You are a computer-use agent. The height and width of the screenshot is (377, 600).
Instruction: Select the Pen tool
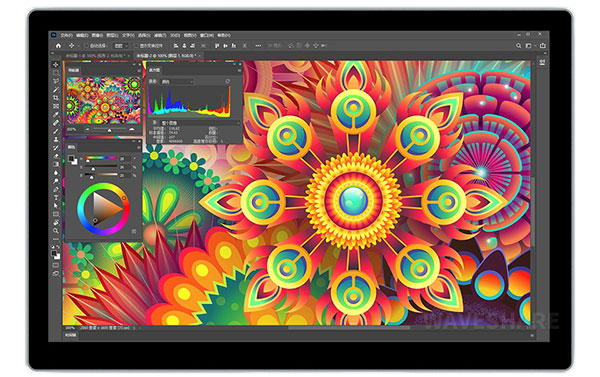[x=56, y=189]
